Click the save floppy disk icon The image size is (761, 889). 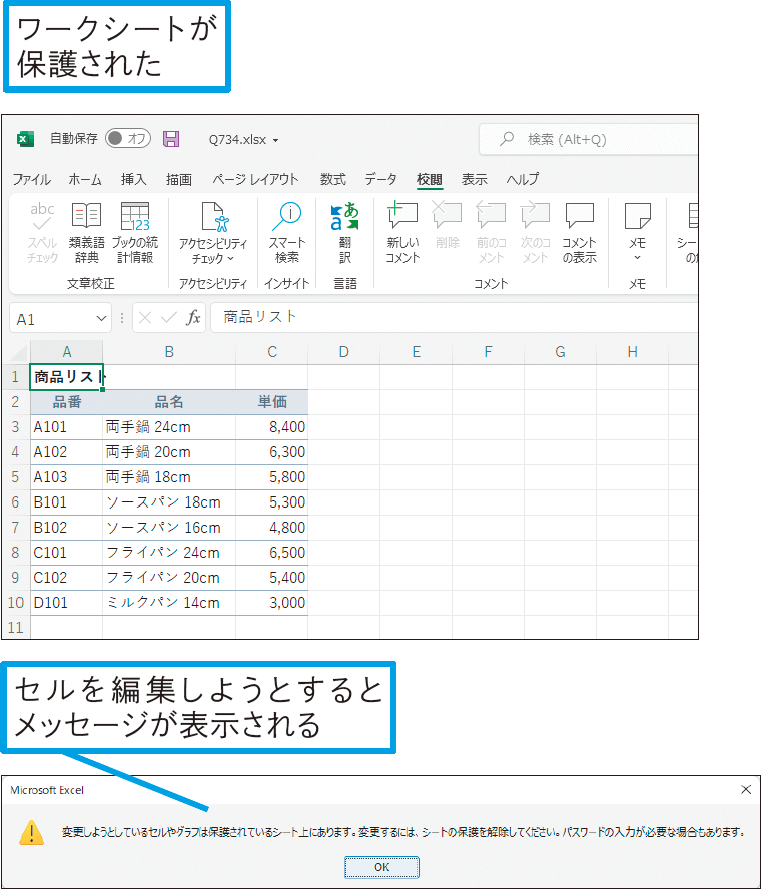(171, 139)
